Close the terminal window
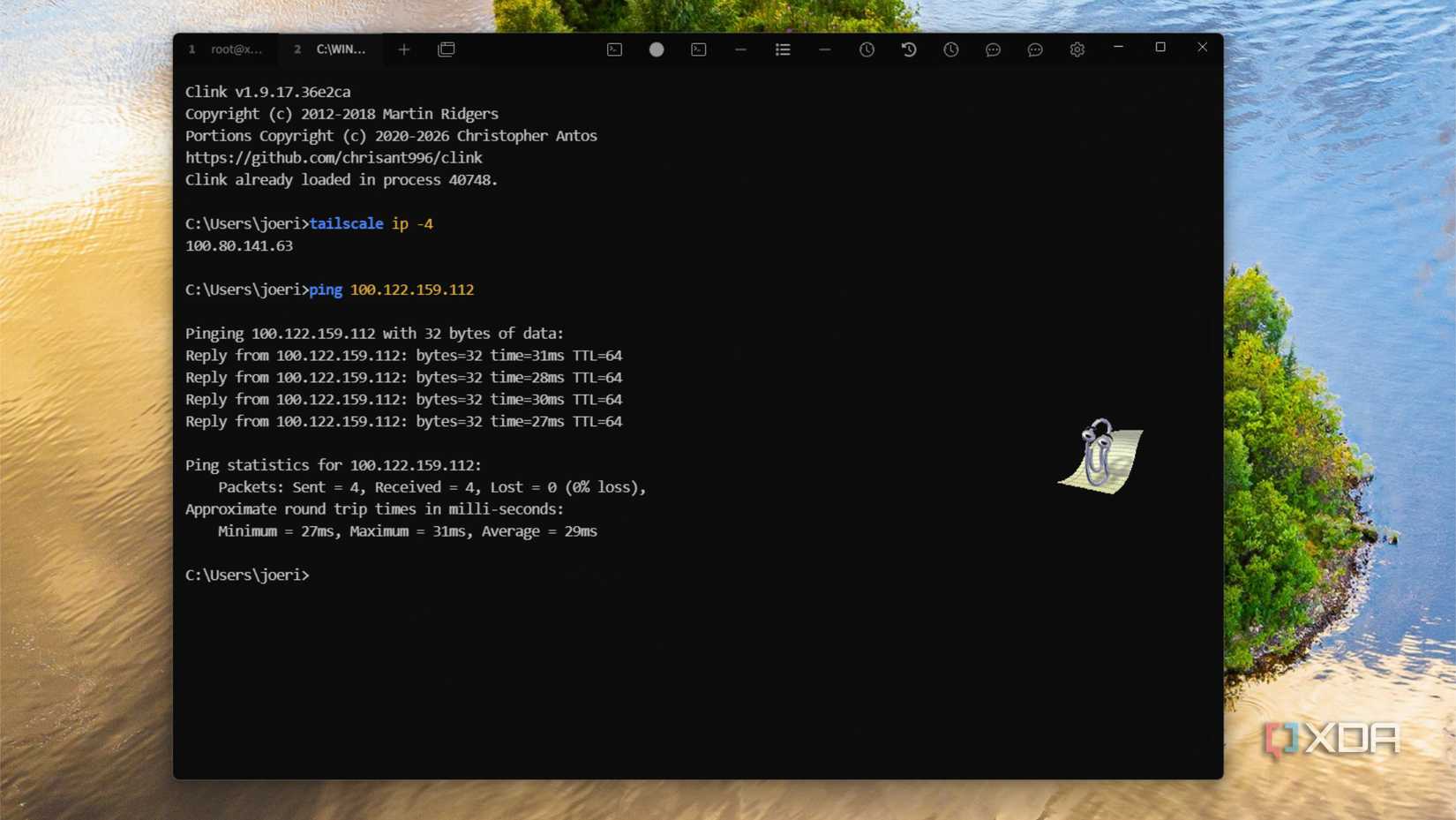Viewport: 1456px width, 820px height. click(x=1202, y=47)
